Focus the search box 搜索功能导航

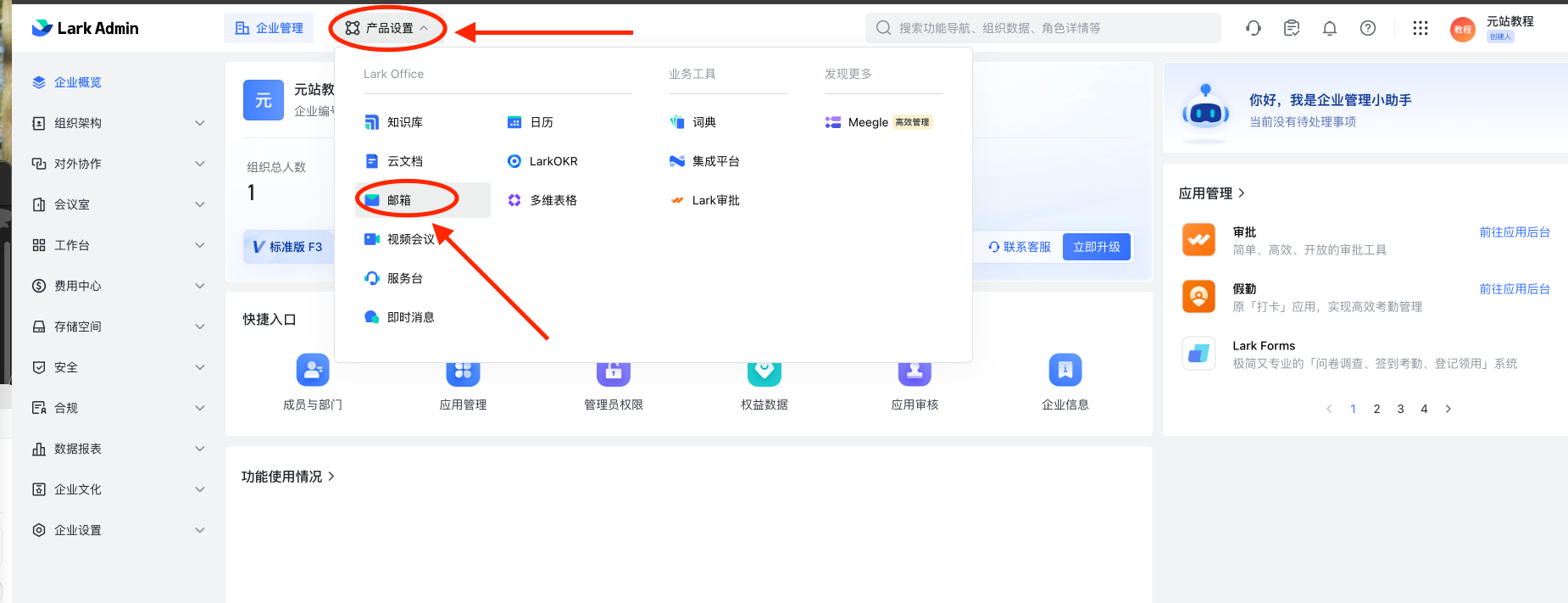pos(1043,28)
